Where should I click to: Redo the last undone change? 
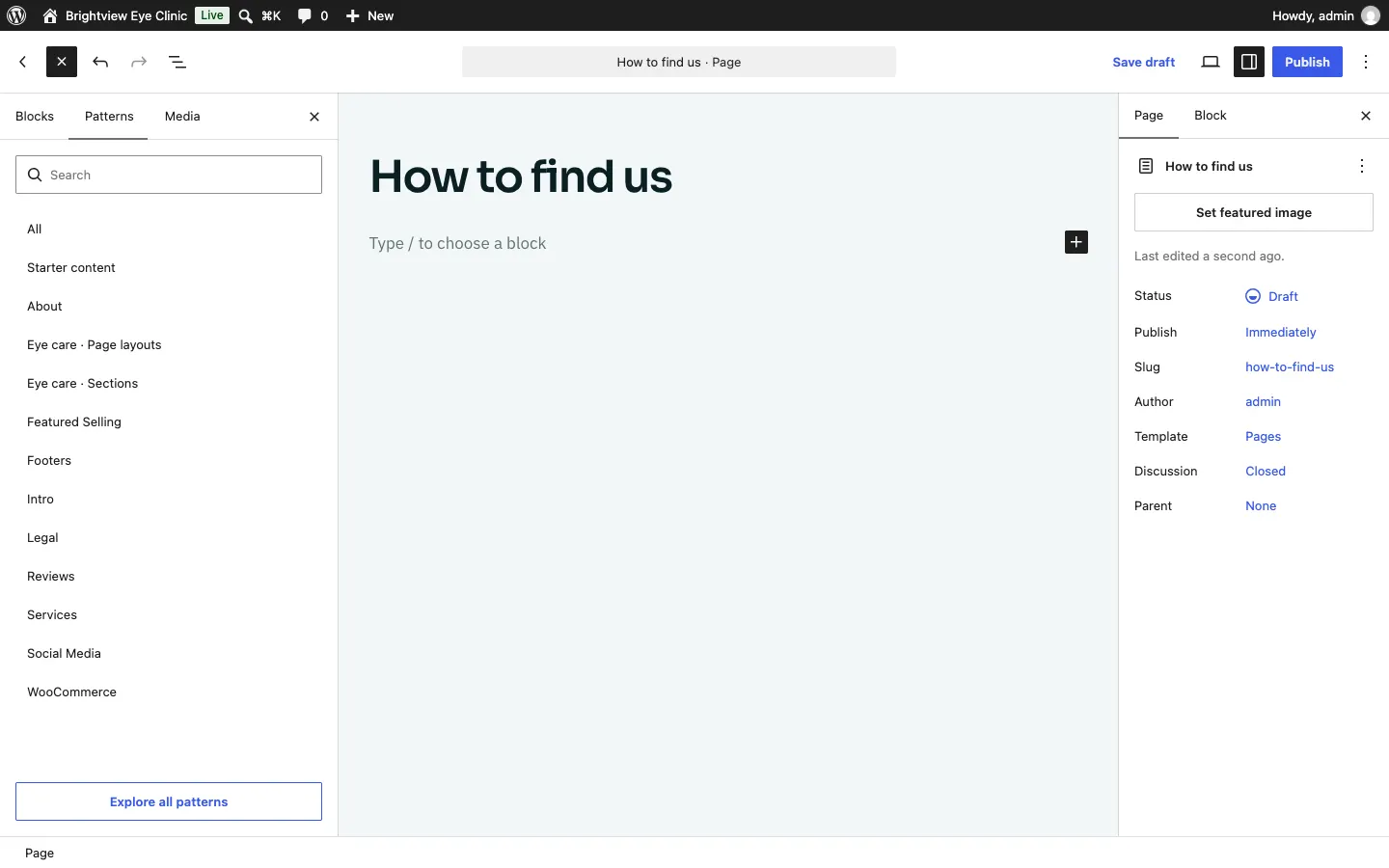pyautogui.click(x=139, y=62)
